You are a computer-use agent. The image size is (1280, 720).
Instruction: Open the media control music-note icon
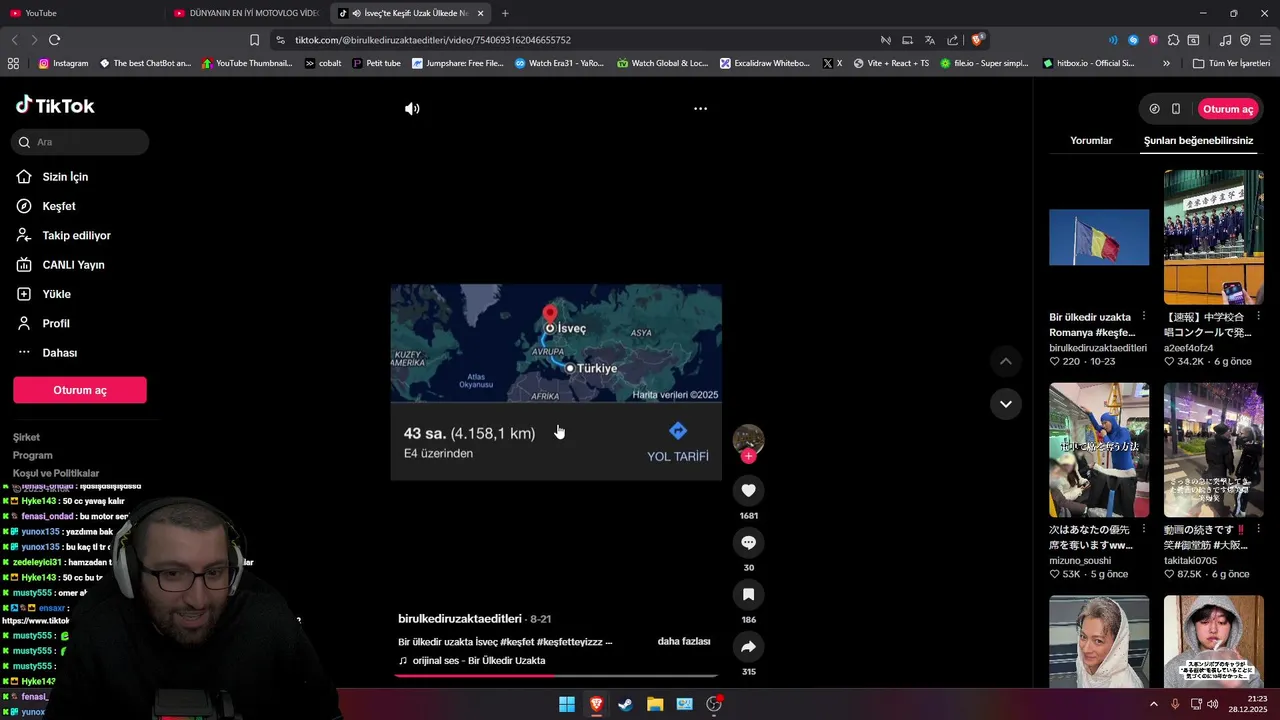[x=1225, y=40]
